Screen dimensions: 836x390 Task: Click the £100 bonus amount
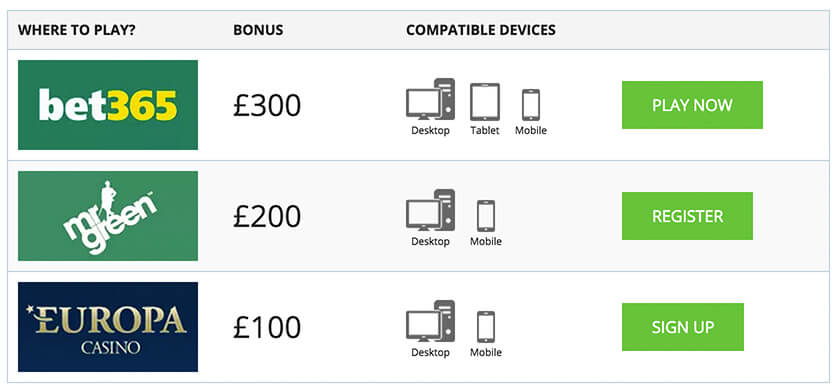(267, 327)
